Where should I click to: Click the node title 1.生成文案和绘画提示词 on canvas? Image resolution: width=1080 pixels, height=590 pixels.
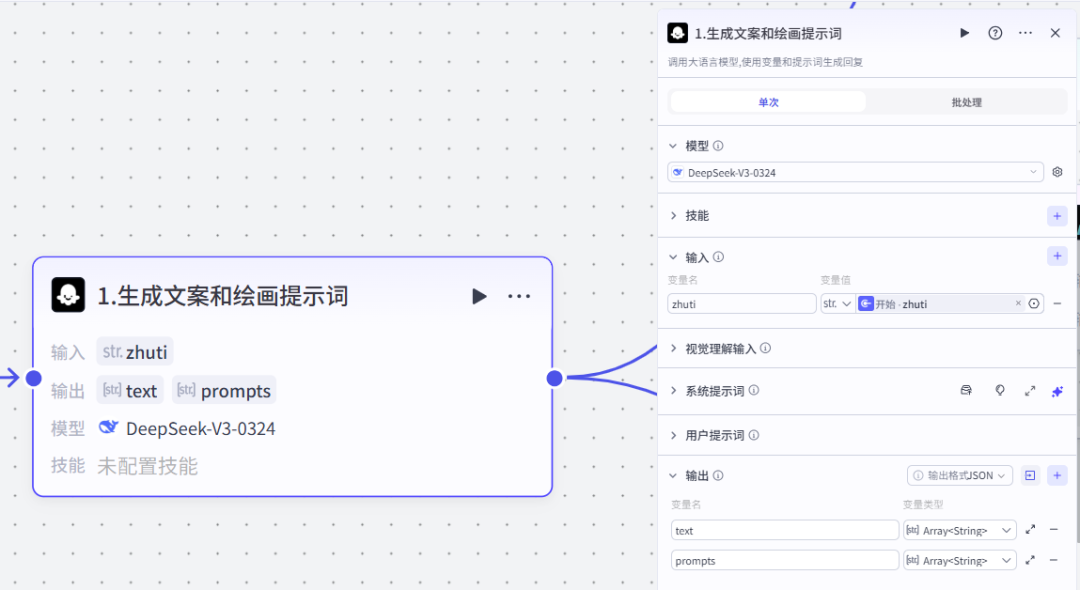pyautogui.click(x=222, y=296)
